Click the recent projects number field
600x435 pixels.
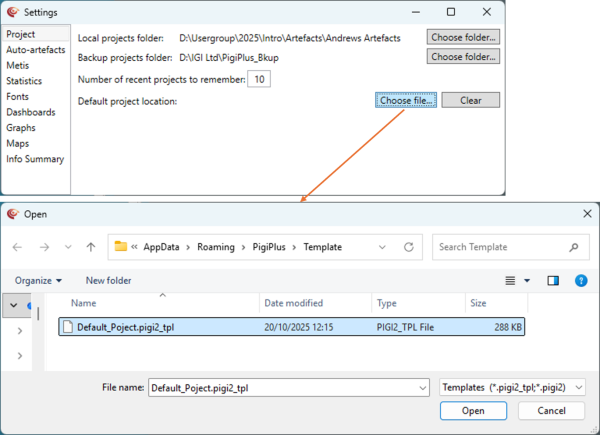tap(258, 79)
